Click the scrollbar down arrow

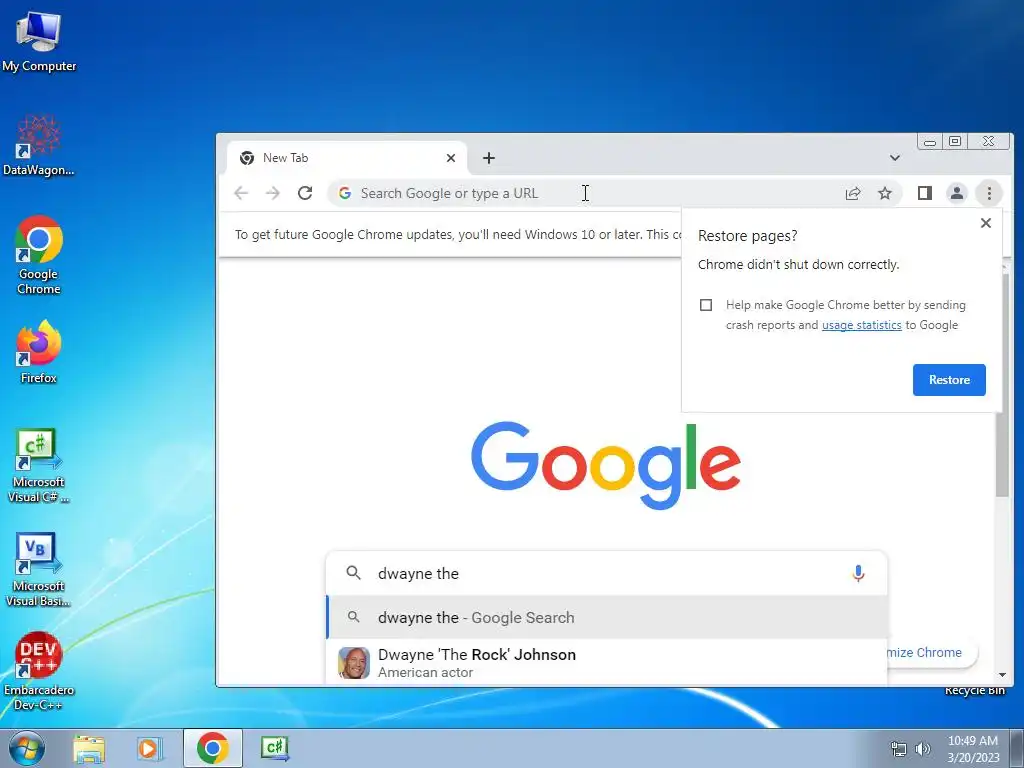pyautogui.click(x=1002, y=675)
